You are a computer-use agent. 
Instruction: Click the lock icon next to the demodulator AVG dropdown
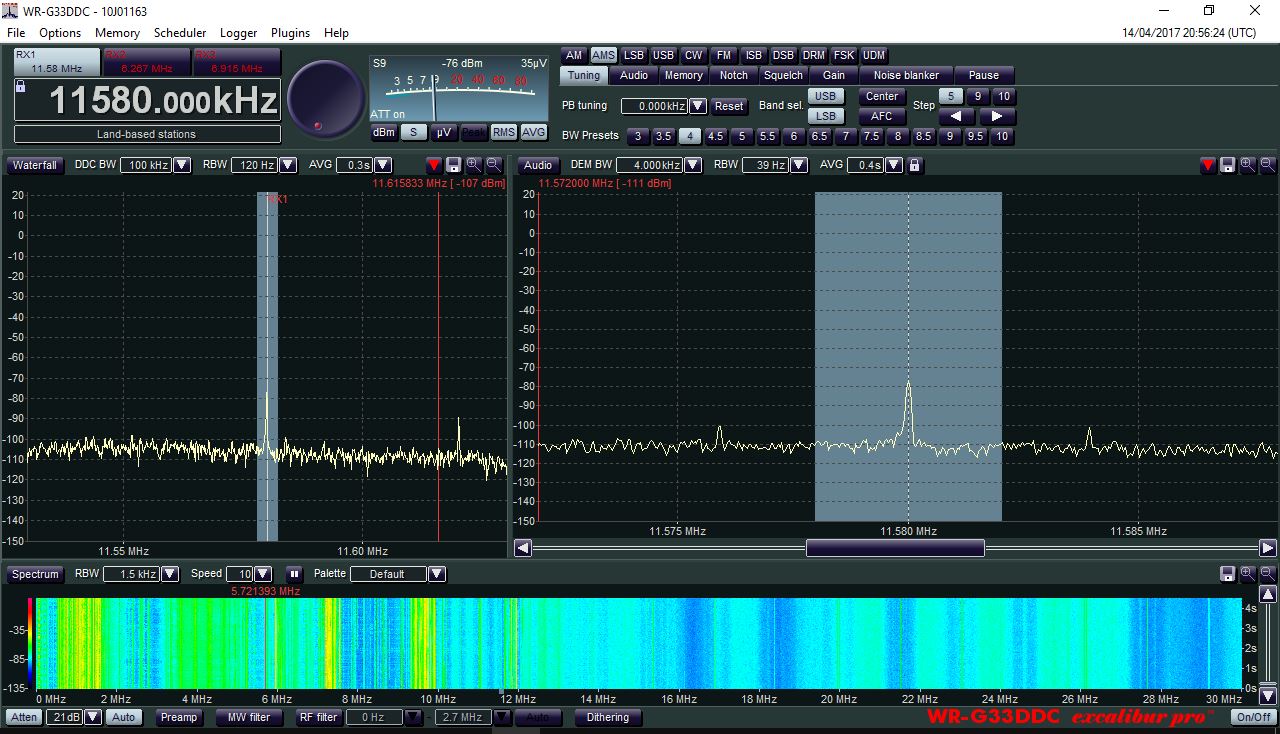[x=914, y=165]
